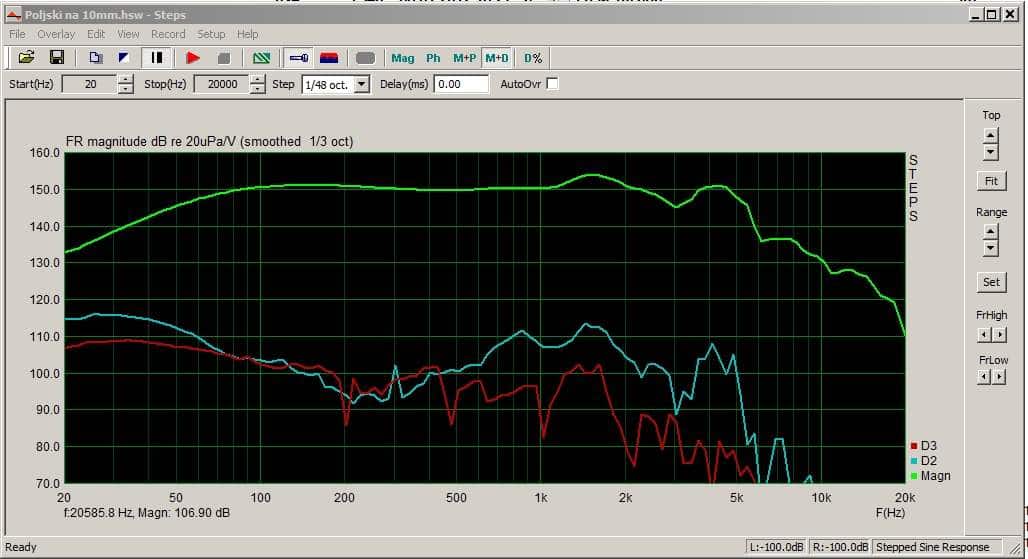Viewport: 1028px width, 559px height.
Task: Click the D2 legend cyan swatch
Action: pyautogui.click(x=914, y=461)
